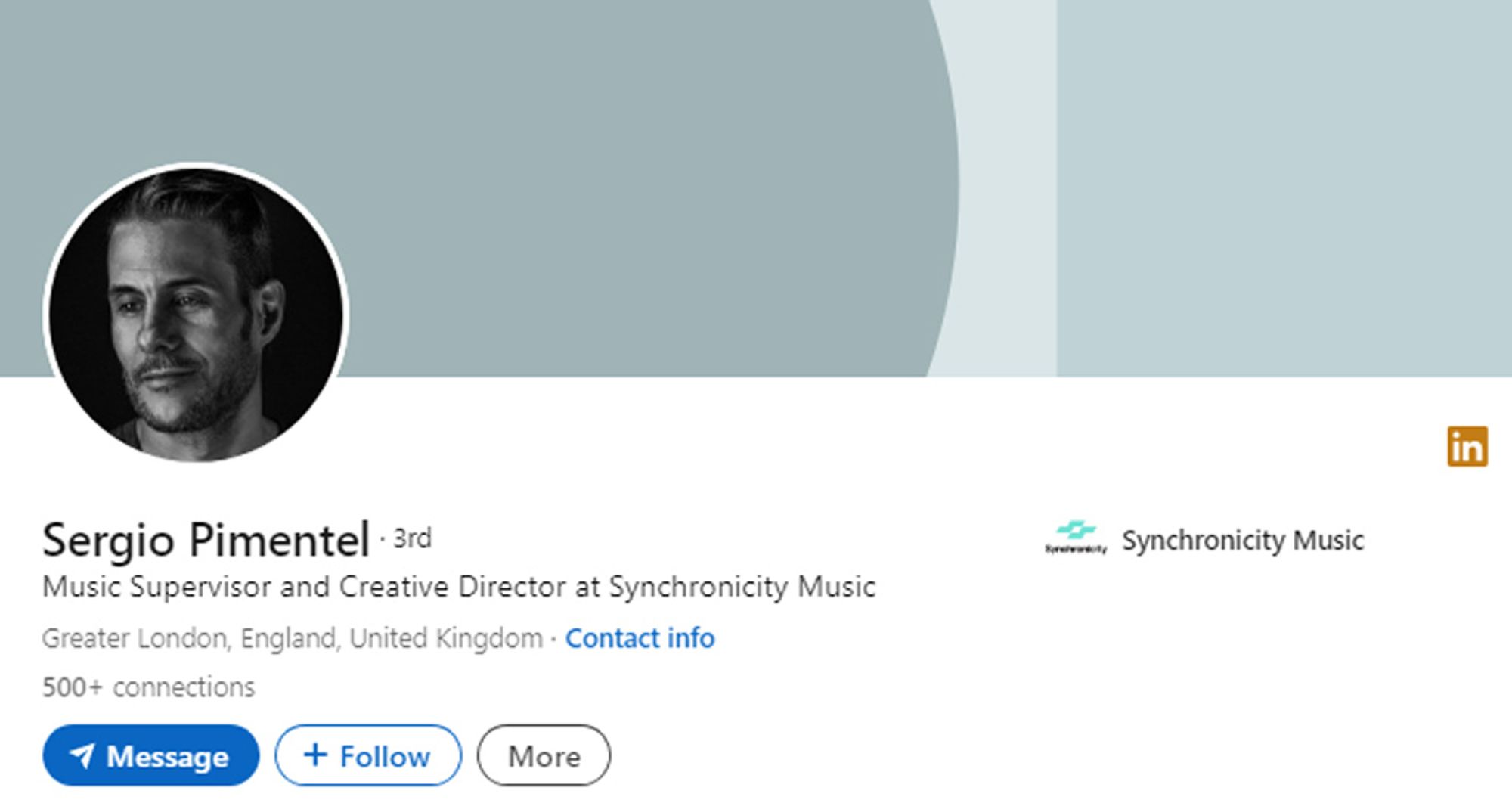Open the More actions dropdown

tap(544, 755)
